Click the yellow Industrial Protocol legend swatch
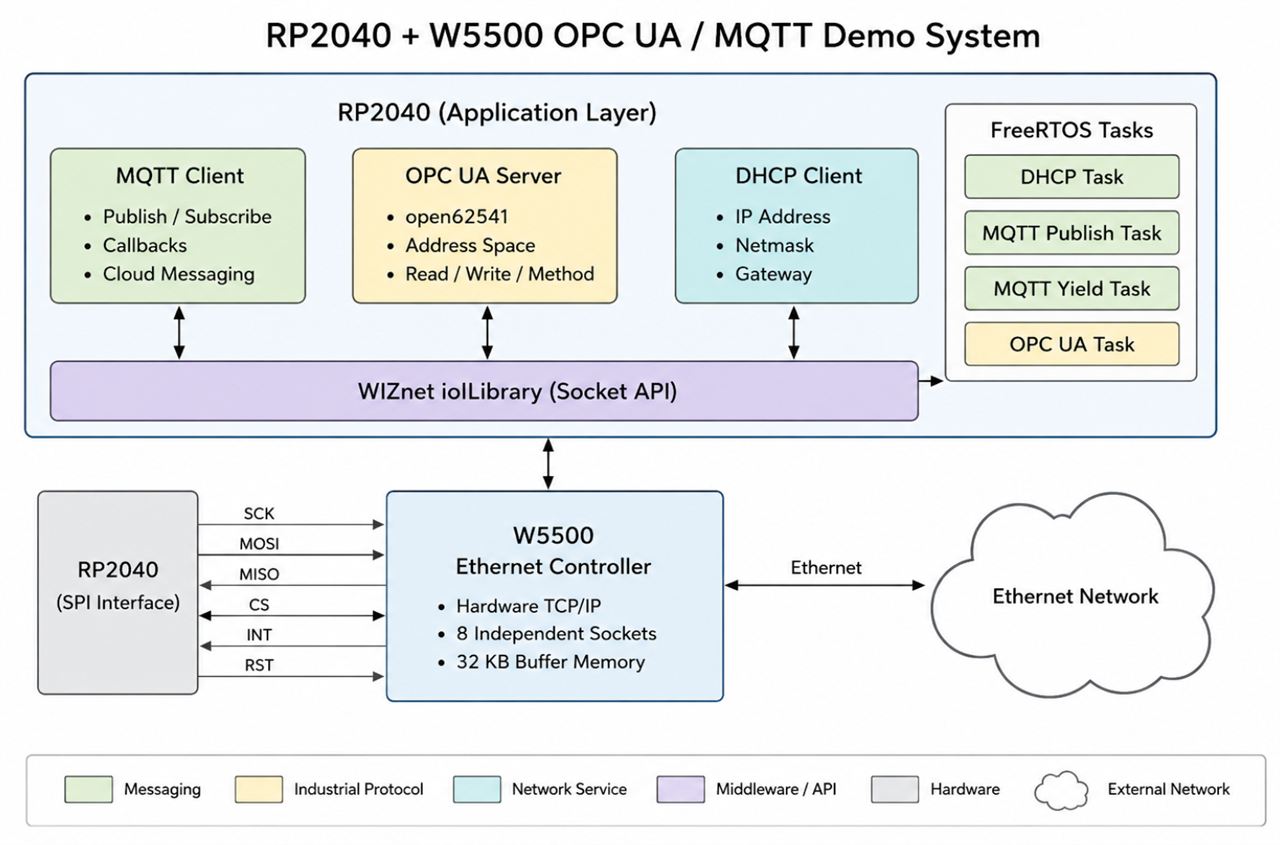 click(259, 789)
